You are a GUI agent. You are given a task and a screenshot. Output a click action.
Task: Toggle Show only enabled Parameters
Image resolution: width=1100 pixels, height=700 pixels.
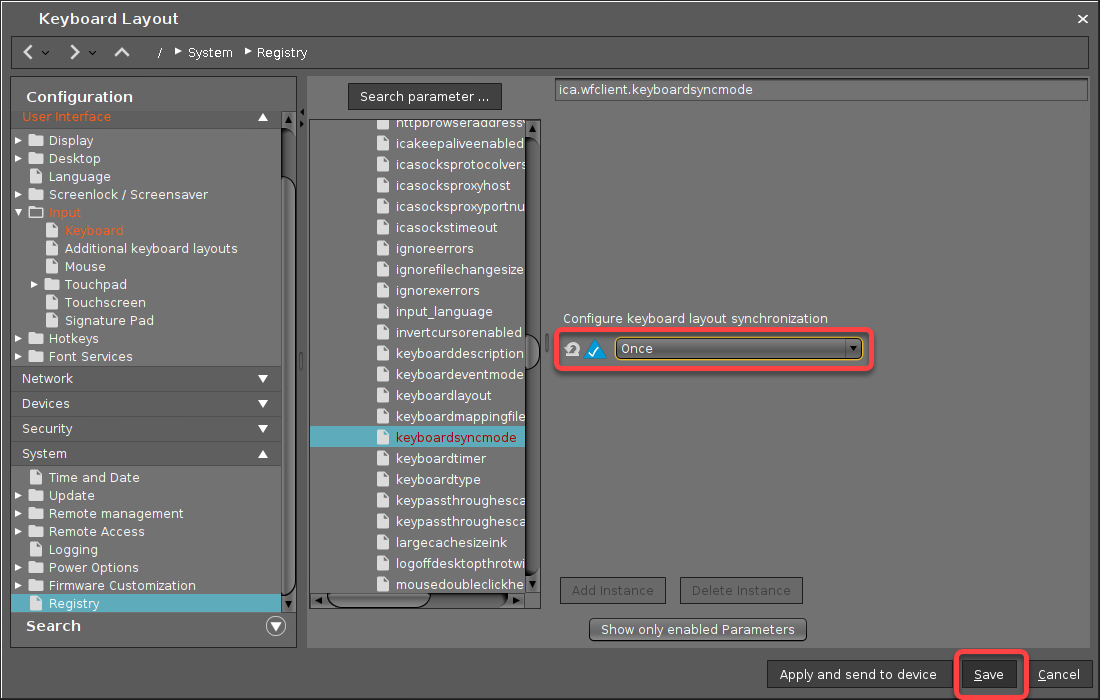(697, 629)
